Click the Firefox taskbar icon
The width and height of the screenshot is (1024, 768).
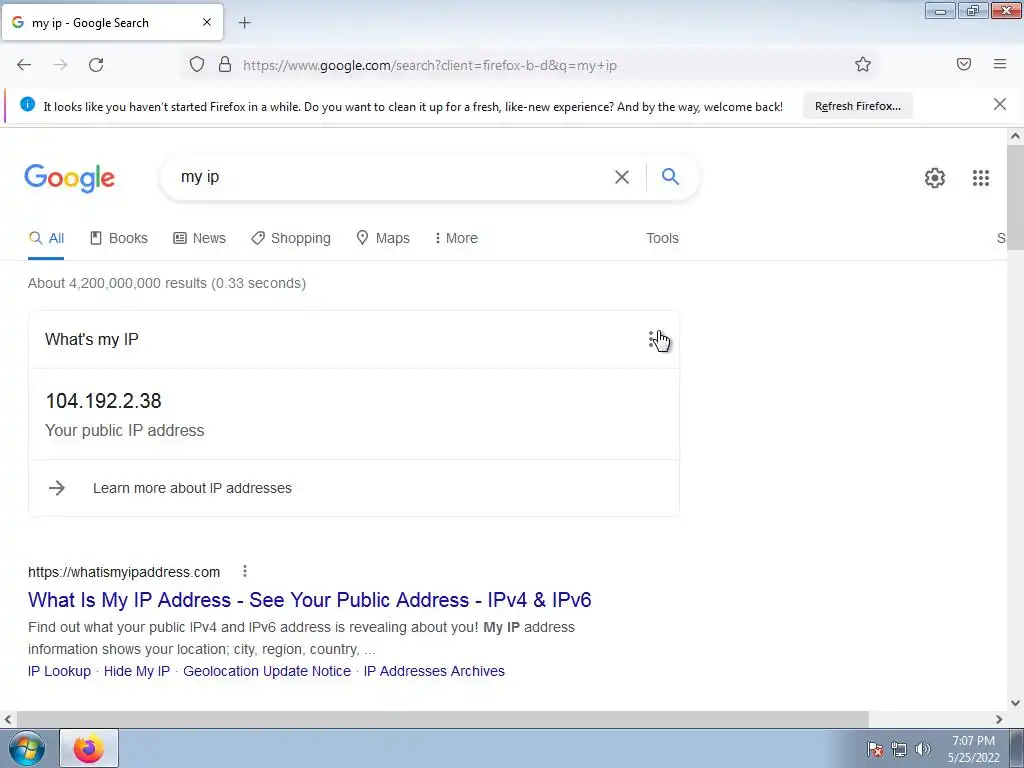[x=89, y=748]
